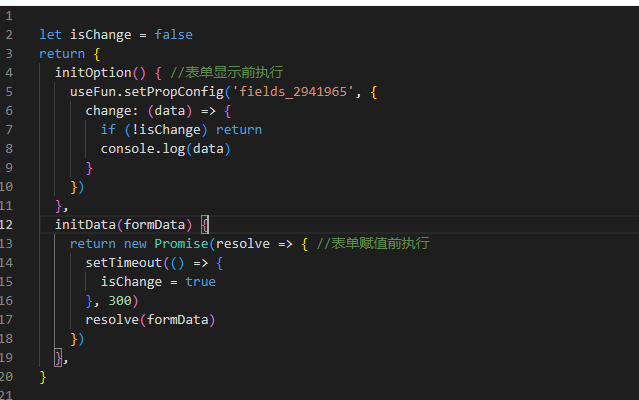The width and height of the screenshot is (639, 400).
Task: Click line number 5 in the gutter
Action: coord(8,92)
